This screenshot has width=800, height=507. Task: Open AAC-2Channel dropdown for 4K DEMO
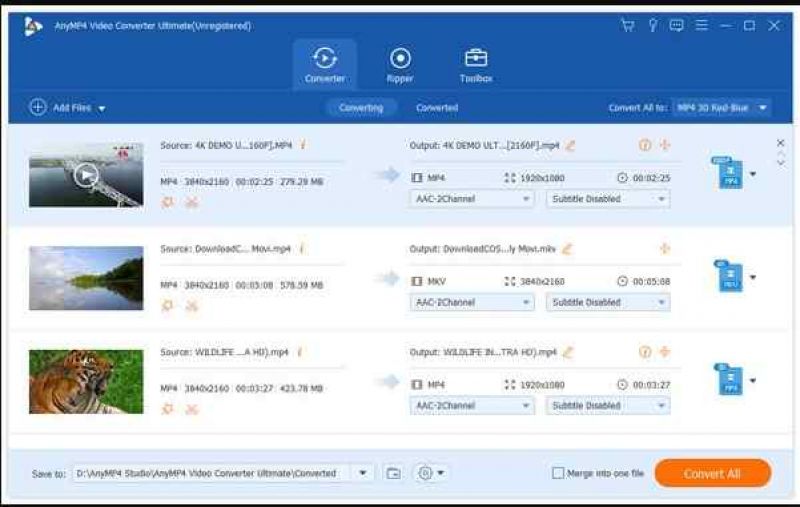(x=471, y=199)
